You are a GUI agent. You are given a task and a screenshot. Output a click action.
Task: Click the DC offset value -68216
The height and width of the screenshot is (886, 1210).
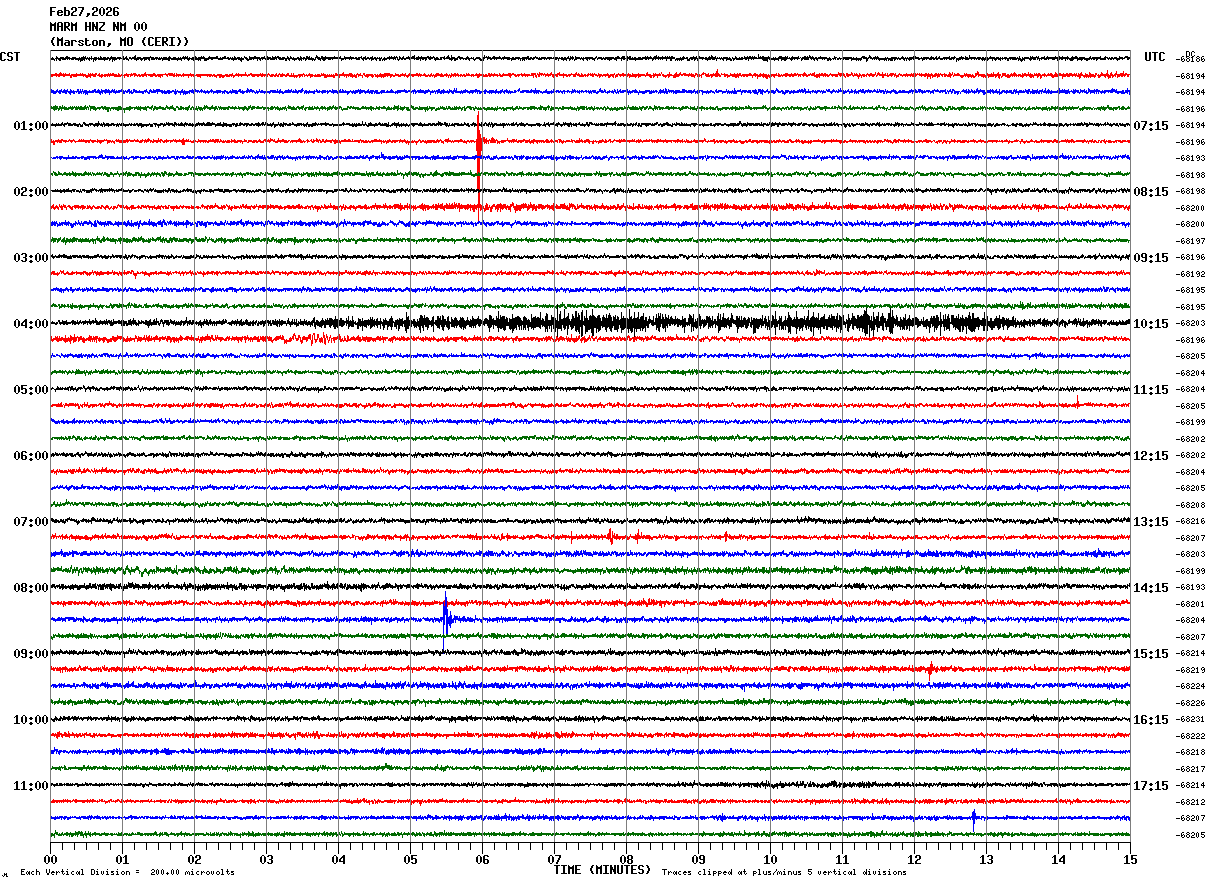[1191, 521]
